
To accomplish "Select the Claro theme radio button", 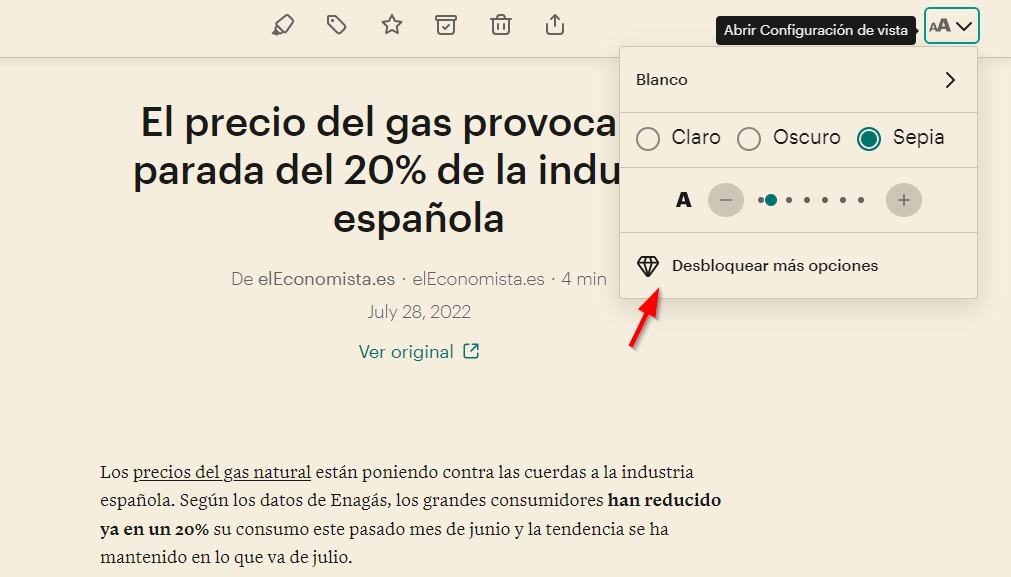I will (x=648, y=138).
